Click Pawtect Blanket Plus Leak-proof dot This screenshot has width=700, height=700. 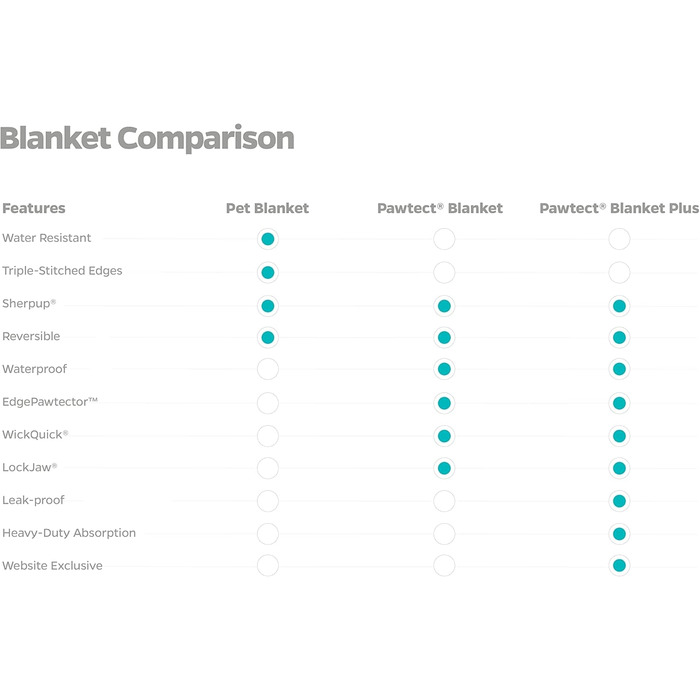pos(619,501)
